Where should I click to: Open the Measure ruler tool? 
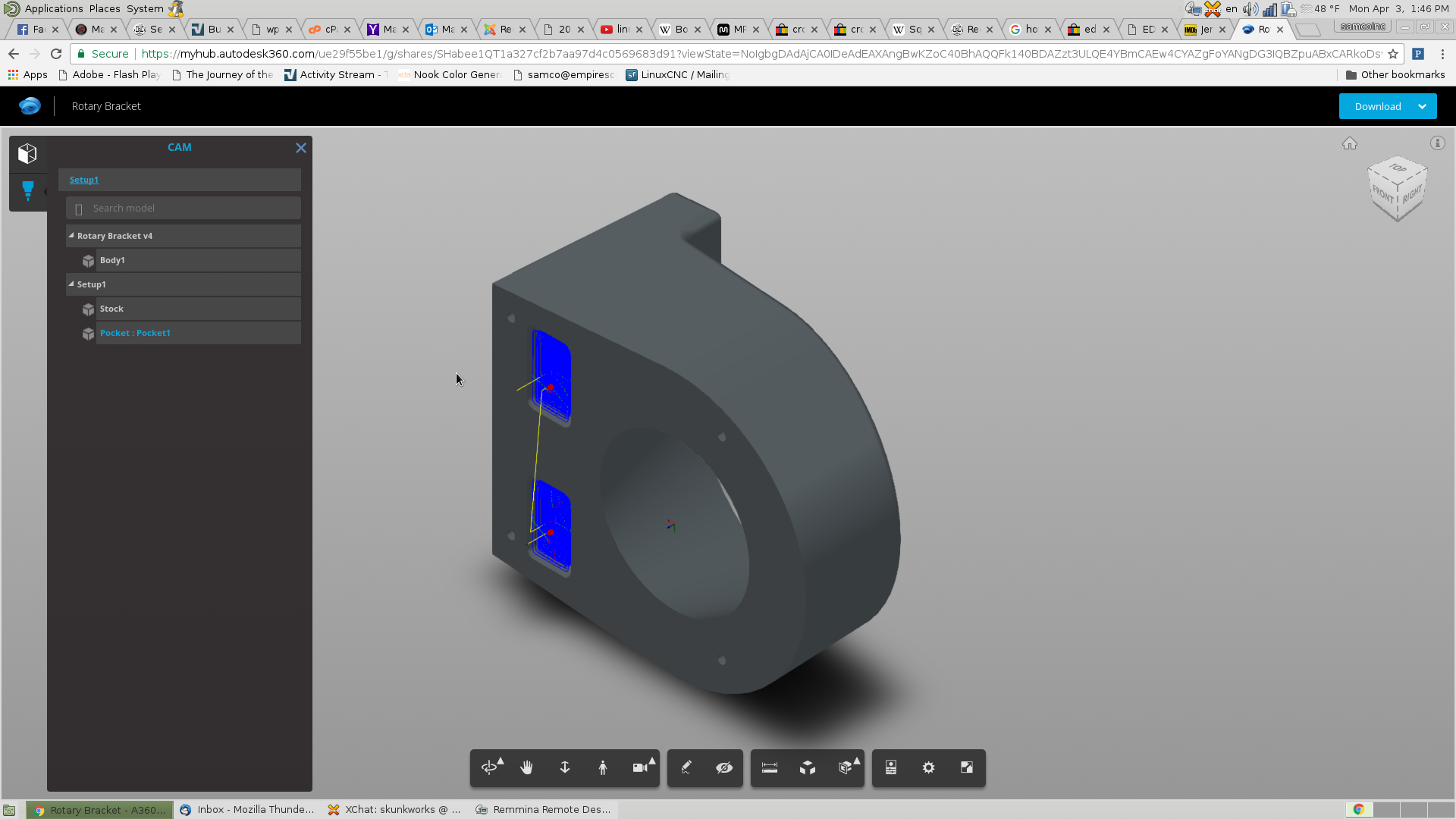click(770, 767)
